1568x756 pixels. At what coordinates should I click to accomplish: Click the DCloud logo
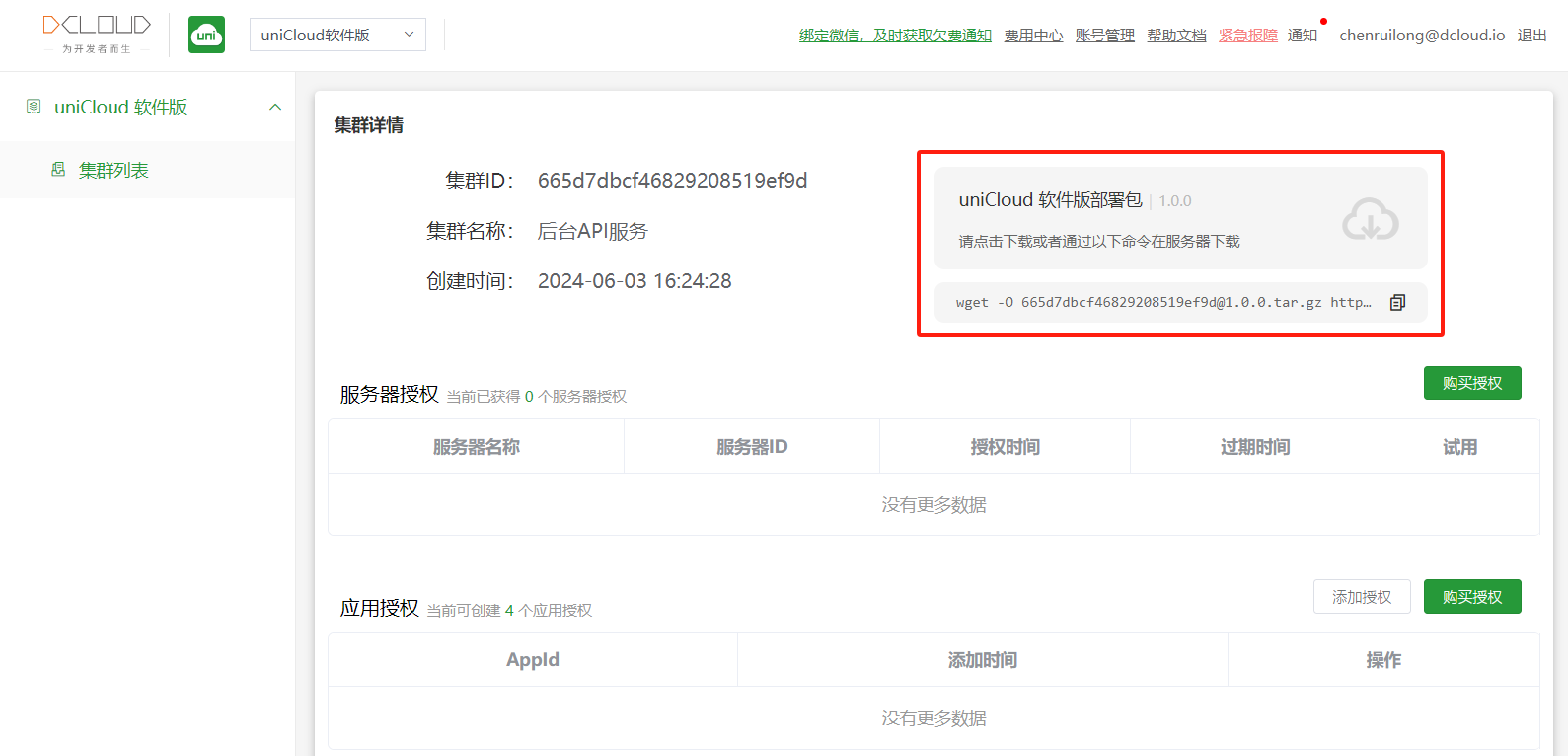[97, 35]
